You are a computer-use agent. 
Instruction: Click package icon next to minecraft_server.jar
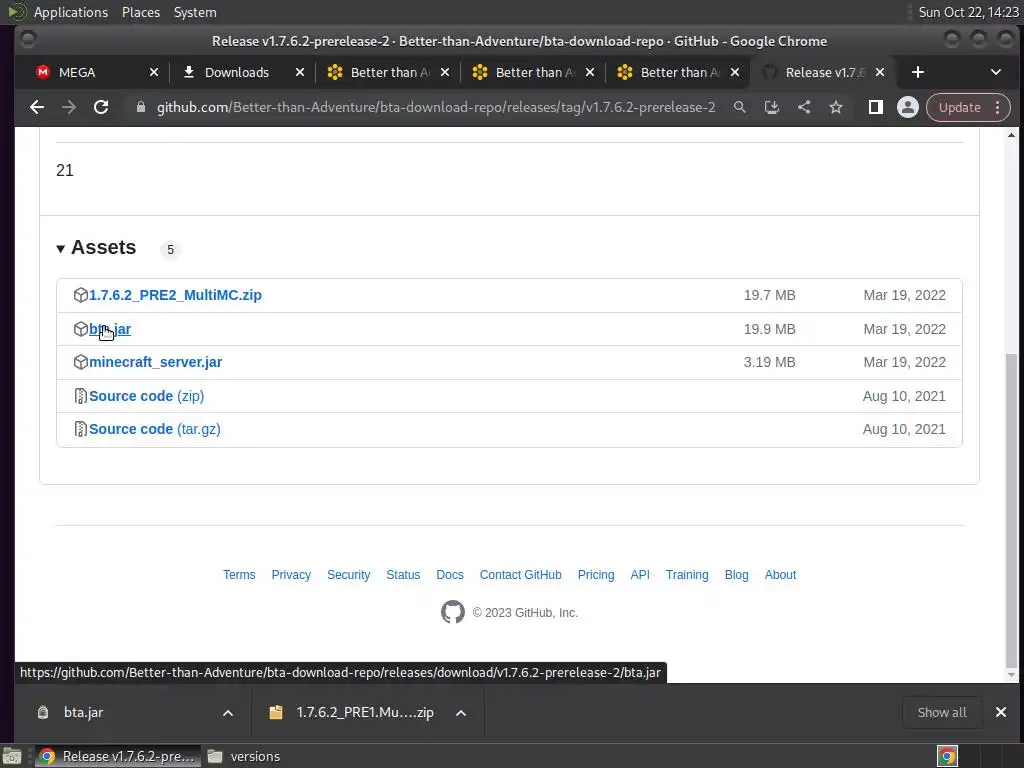coord(80,362)
